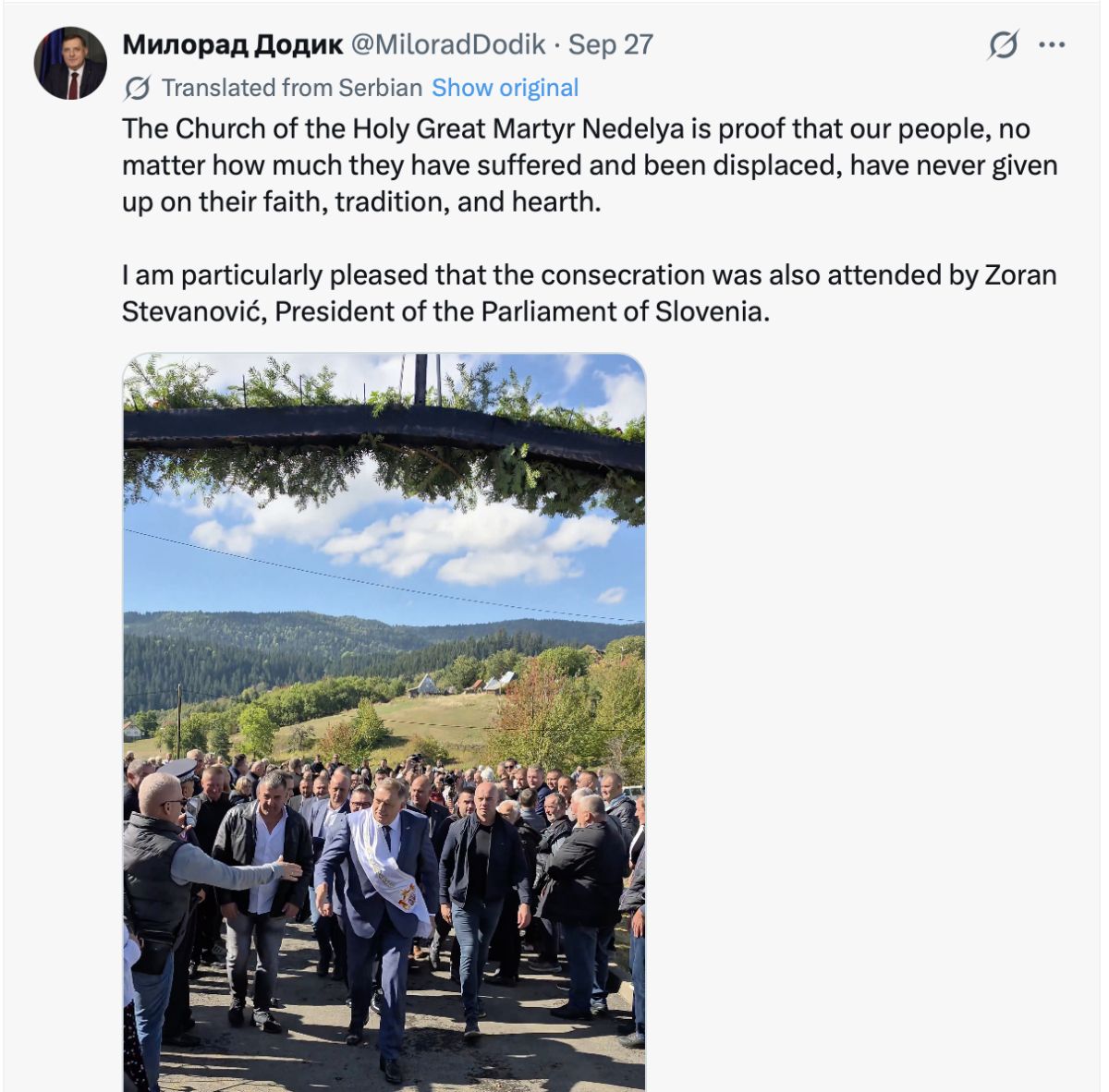Open Милорад Додик's profile avatar
Viewport: 1109px width, 1092px height.
pyautogui.click(x=70, y=63)
